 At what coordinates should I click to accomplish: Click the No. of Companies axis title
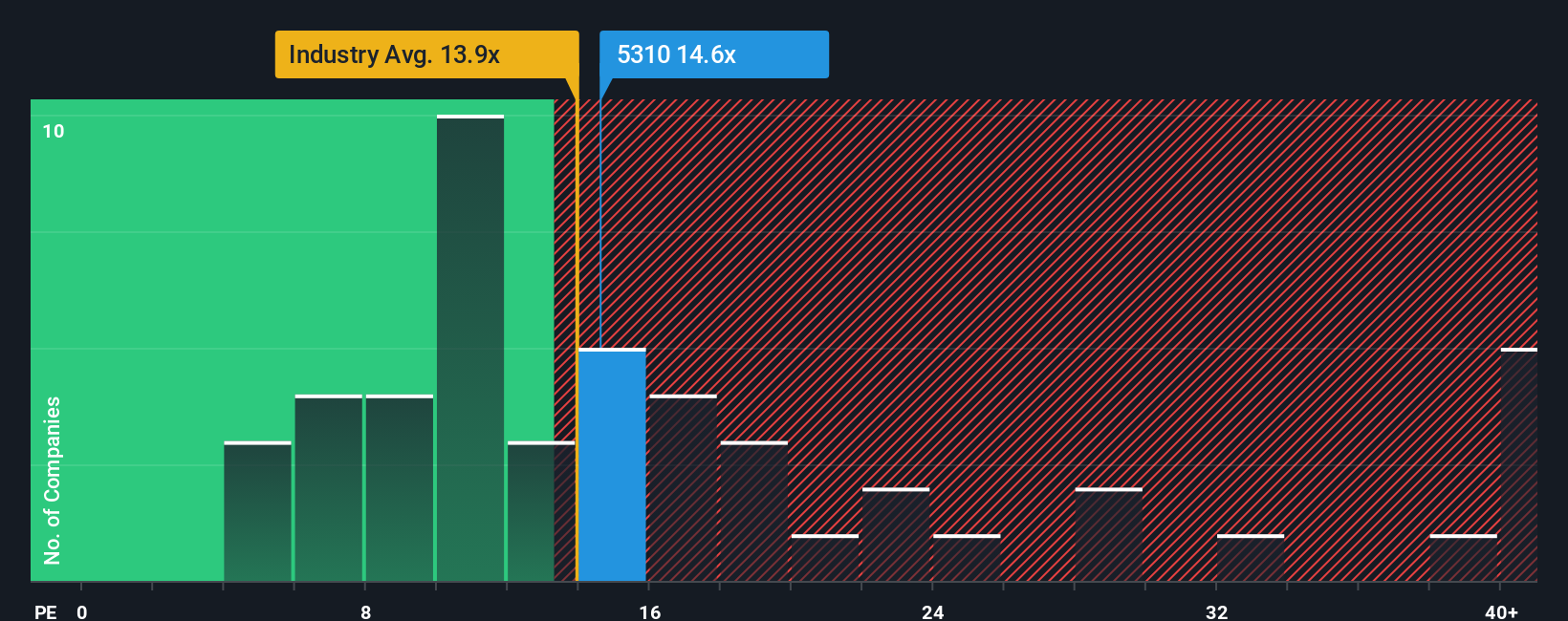tap(53, 480)
